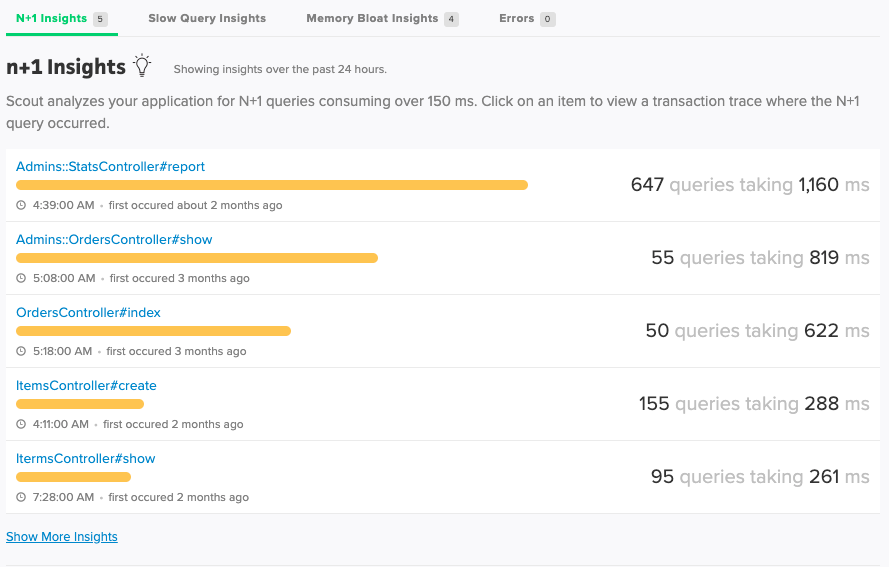
Task: Open the Slow Query Insights tab
Action: [x=207, y=18]
